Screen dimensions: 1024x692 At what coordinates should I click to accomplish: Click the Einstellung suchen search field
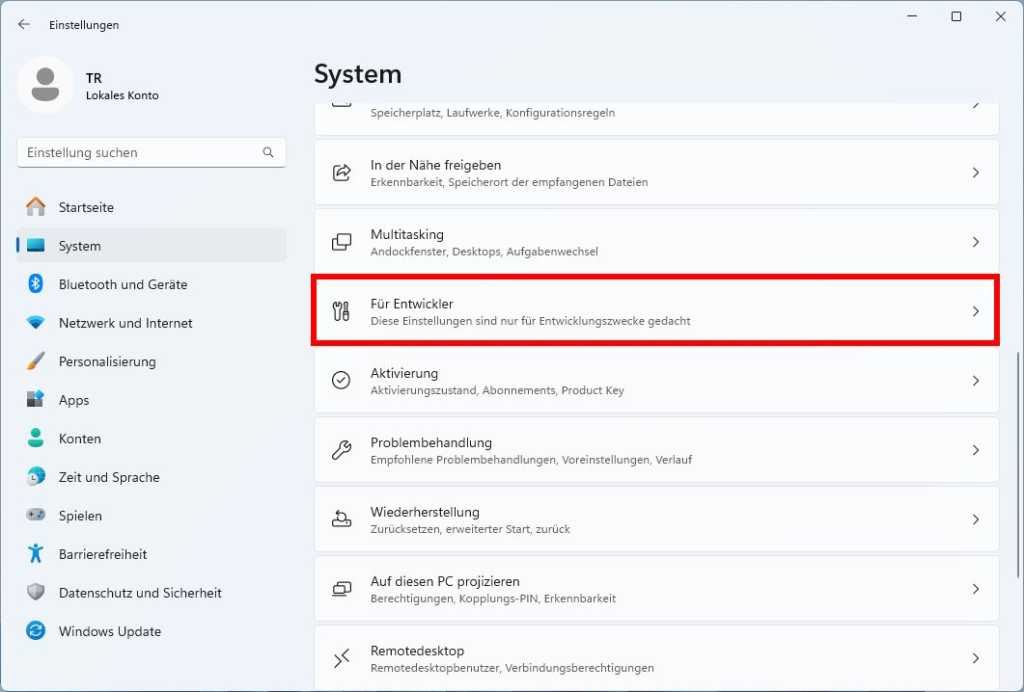tap(150, 152)
